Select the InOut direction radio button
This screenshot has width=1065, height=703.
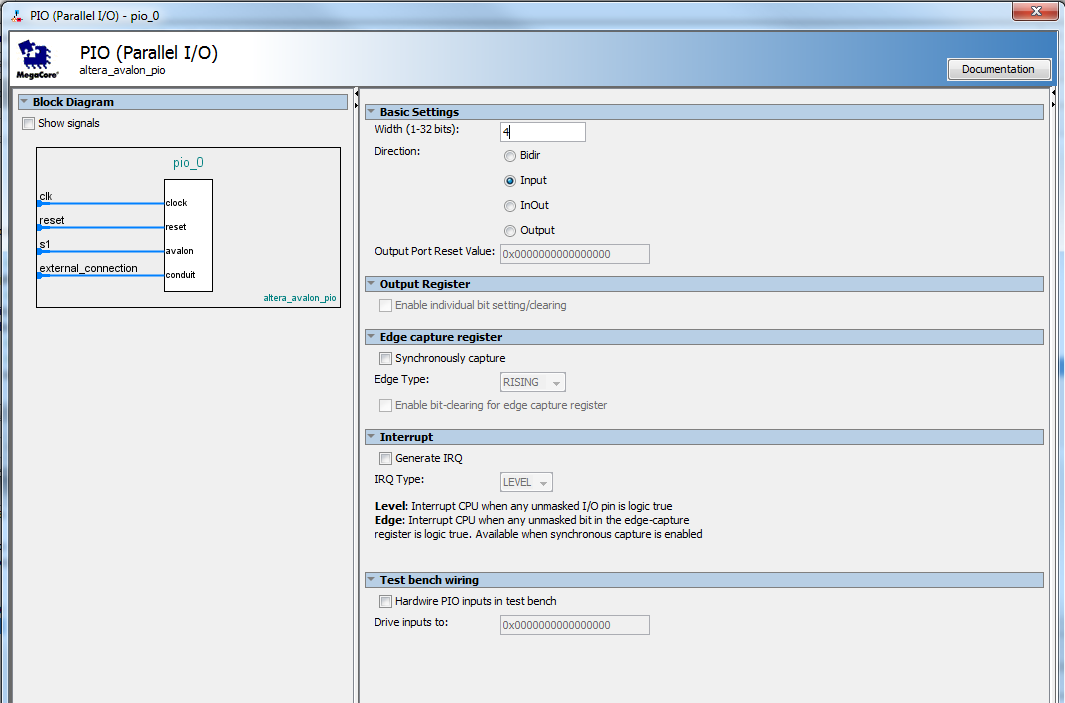tap(510, 206)
